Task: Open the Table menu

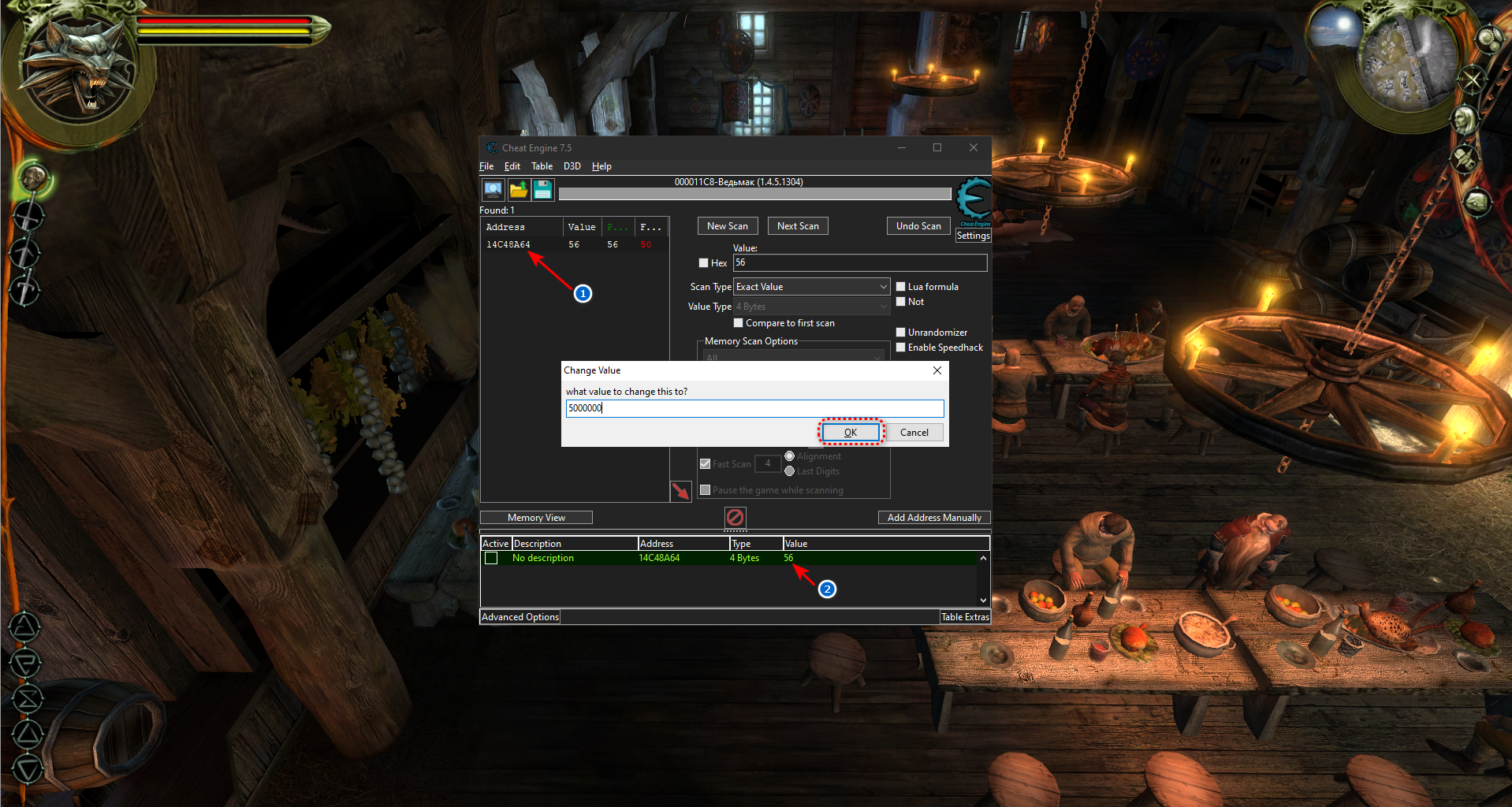Action: click(542, 166)
